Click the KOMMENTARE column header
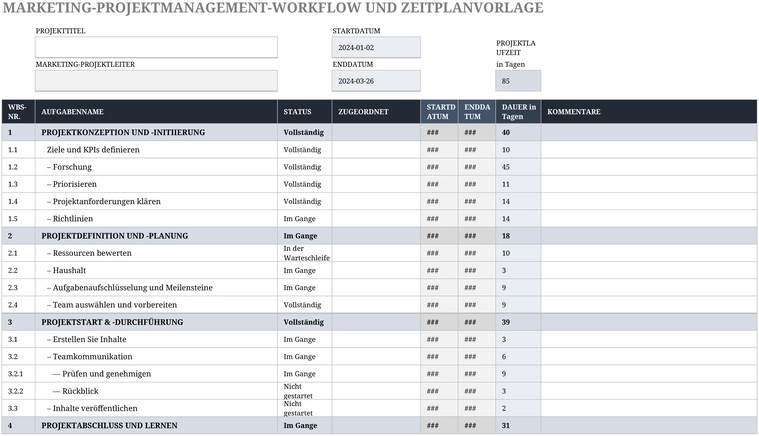This screenshot has height=436, width=759. coord(649,111)
